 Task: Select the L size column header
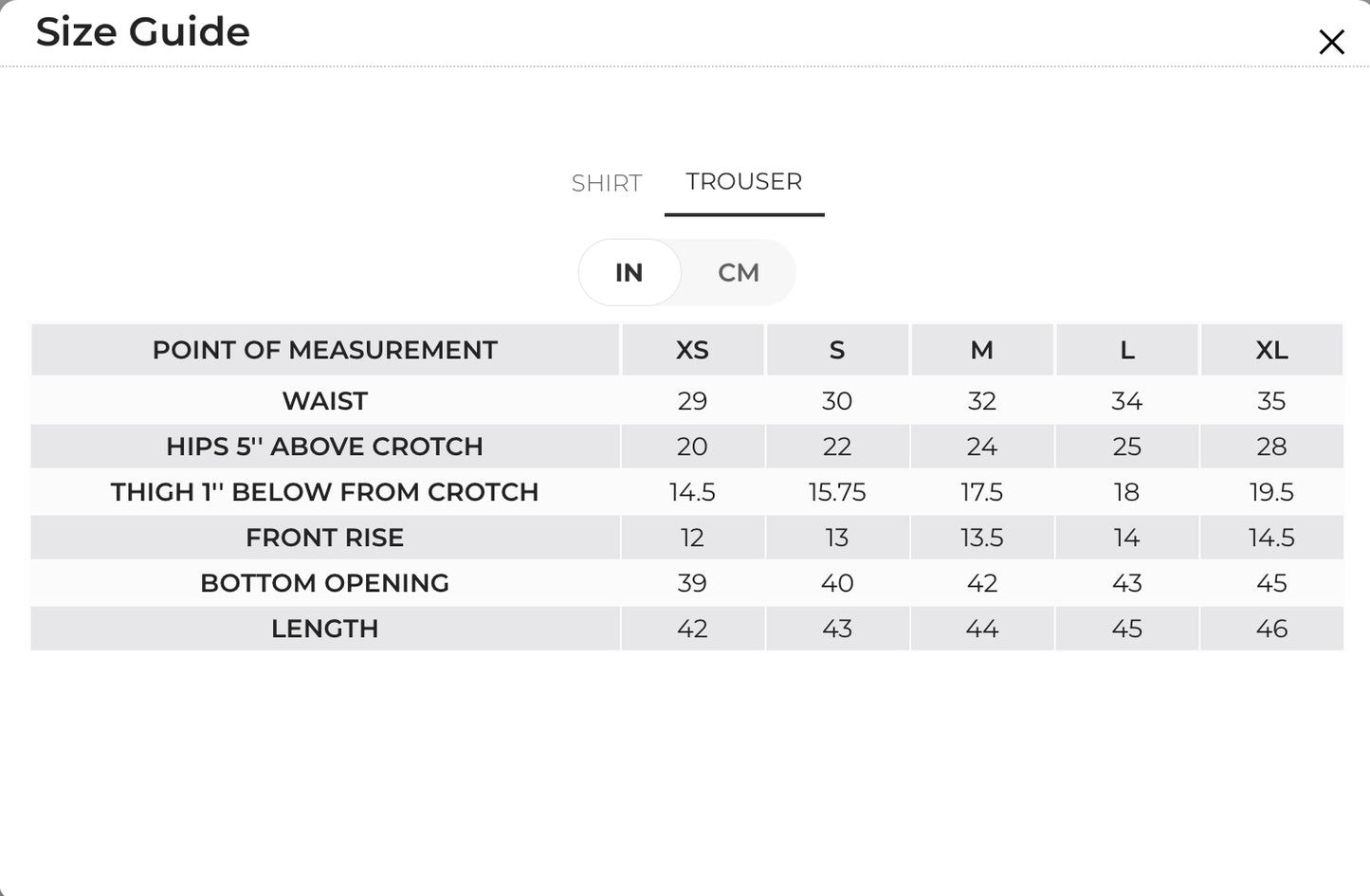pyautogui.click(x=1127, y=350)
